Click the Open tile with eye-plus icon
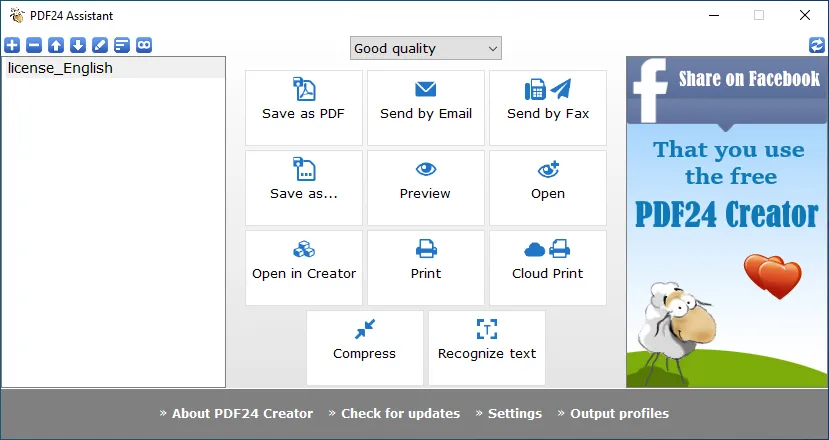829x440 pixels. (x=548, y=188)
